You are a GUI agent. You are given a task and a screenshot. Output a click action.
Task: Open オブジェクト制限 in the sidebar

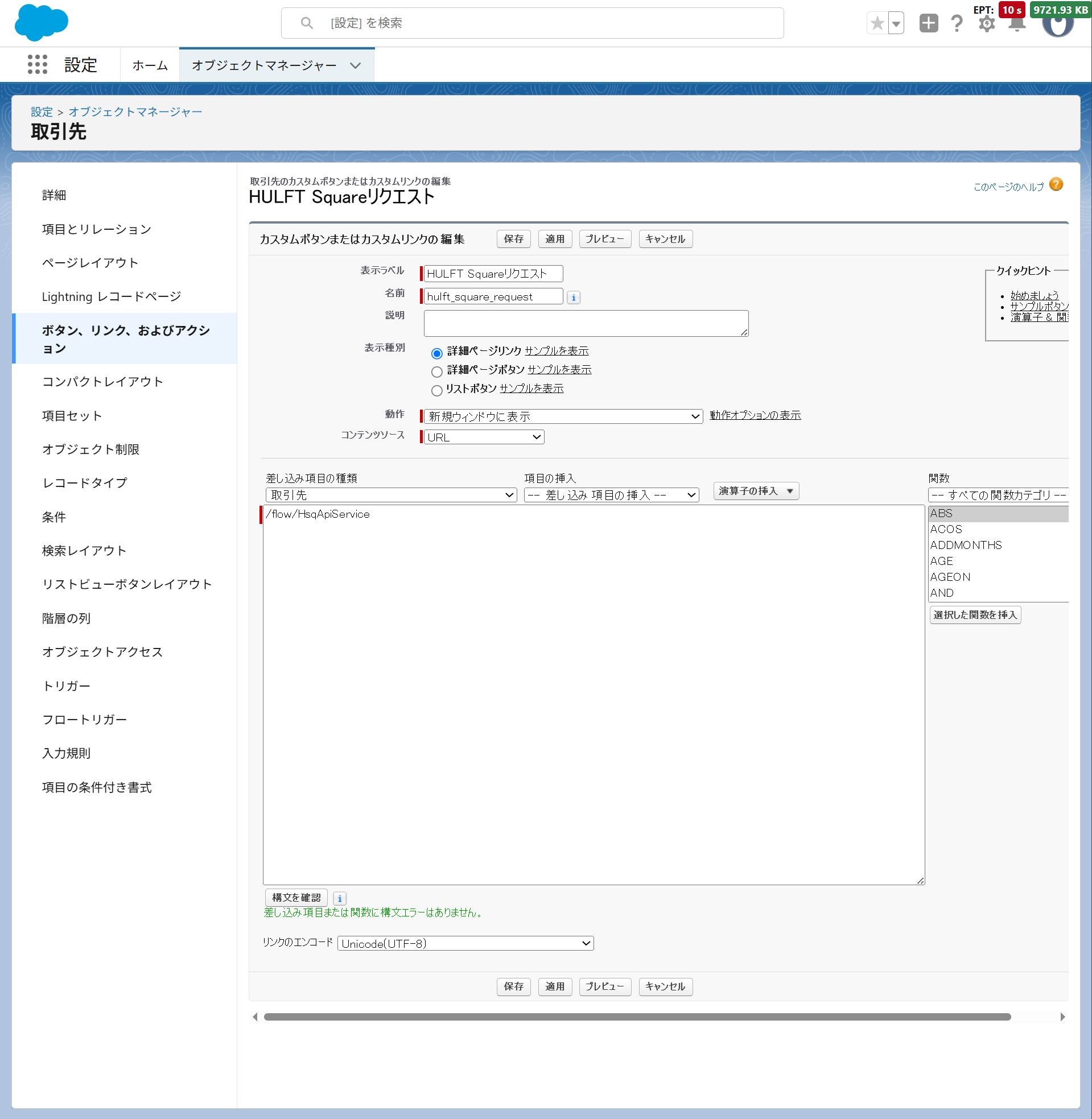tap(90, 449)
